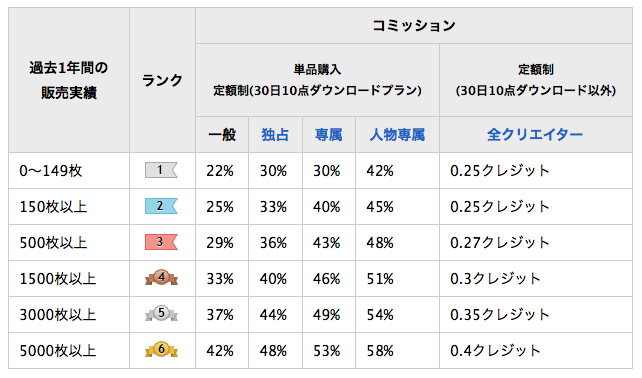The height and width of the screenshot is (378, 642).
Task: Click the 過去1年間の販売実績 header
Action: pyautogui.click(x=69, y=80)
